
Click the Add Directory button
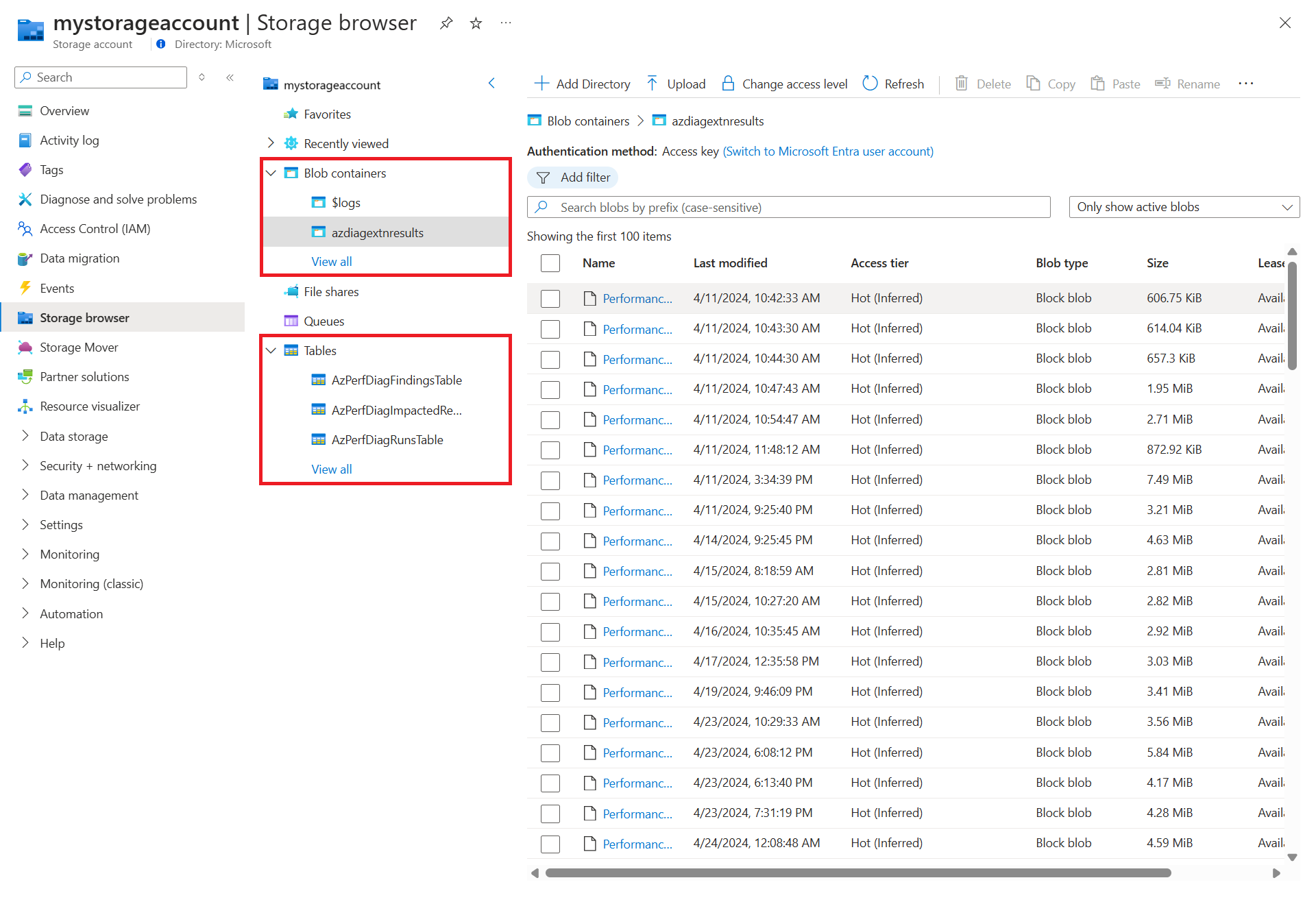582,83
